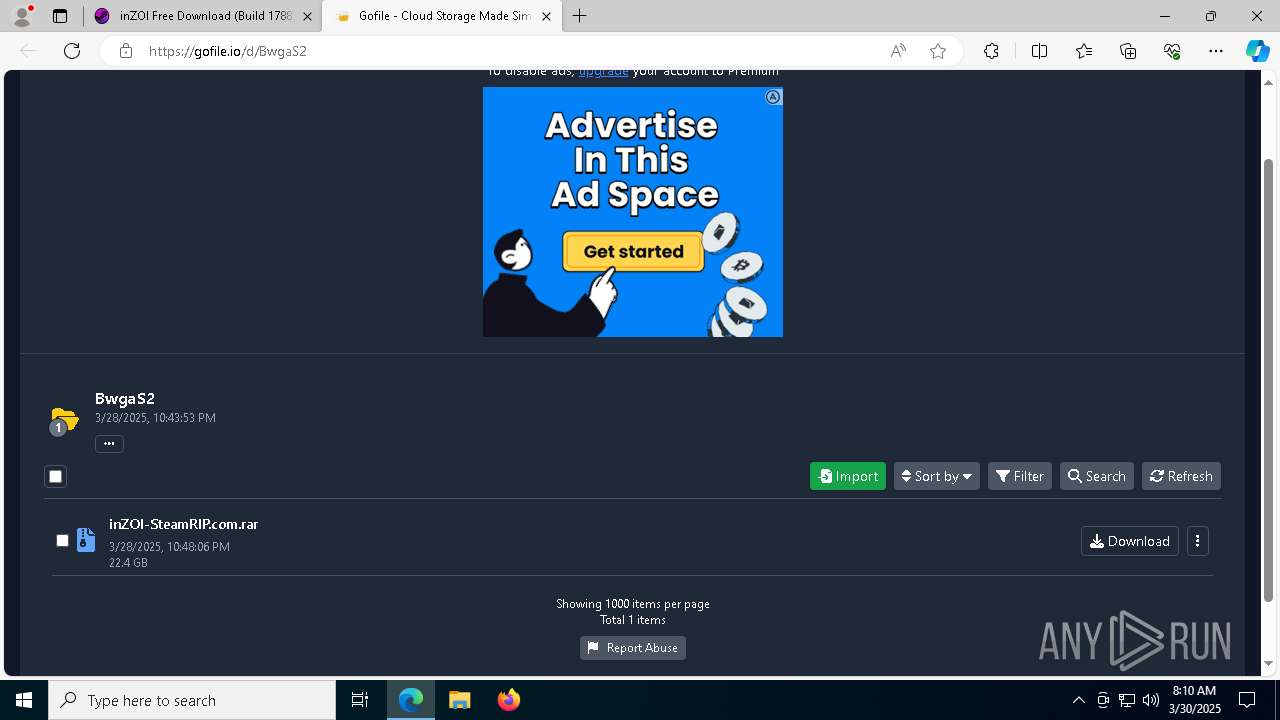1280x720 pixels.
Task: Activate the Read aloud icon
Action: (898, 51)
